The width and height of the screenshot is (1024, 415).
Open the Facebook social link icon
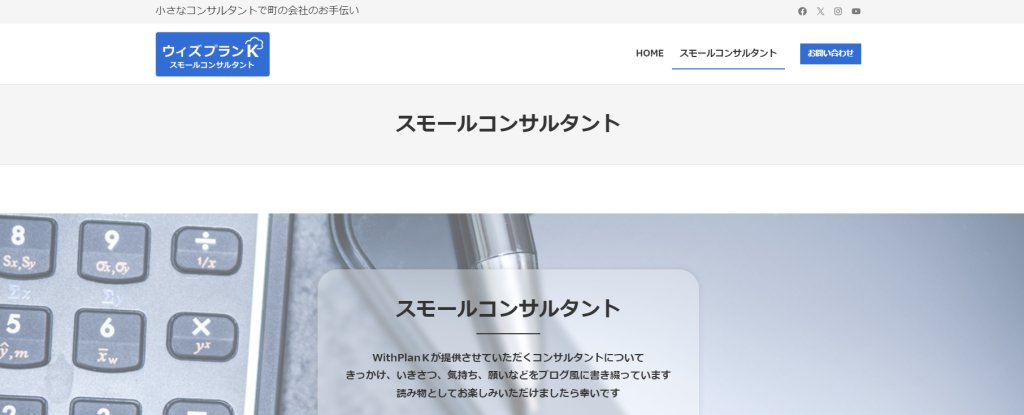point(802,11)
